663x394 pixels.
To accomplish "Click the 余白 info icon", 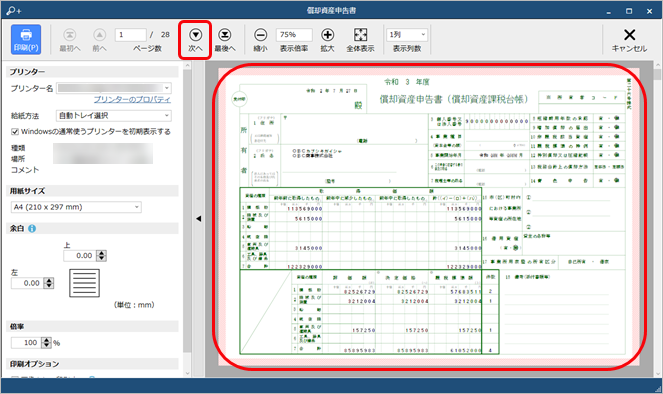I will coord(32,229).
